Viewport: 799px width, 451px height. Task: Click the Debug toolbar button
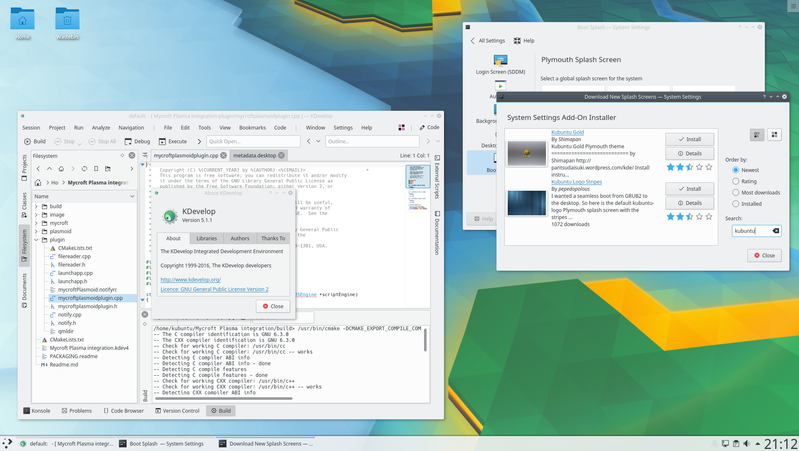137,142
